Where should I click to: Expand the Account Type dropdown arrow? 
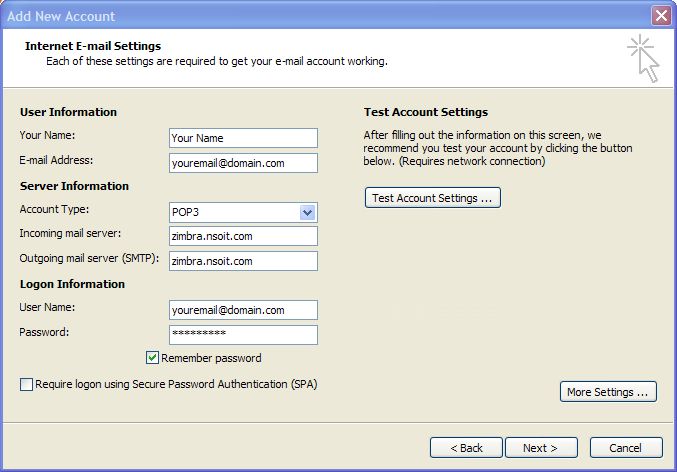pyautogui.click(x=307, y=212)
